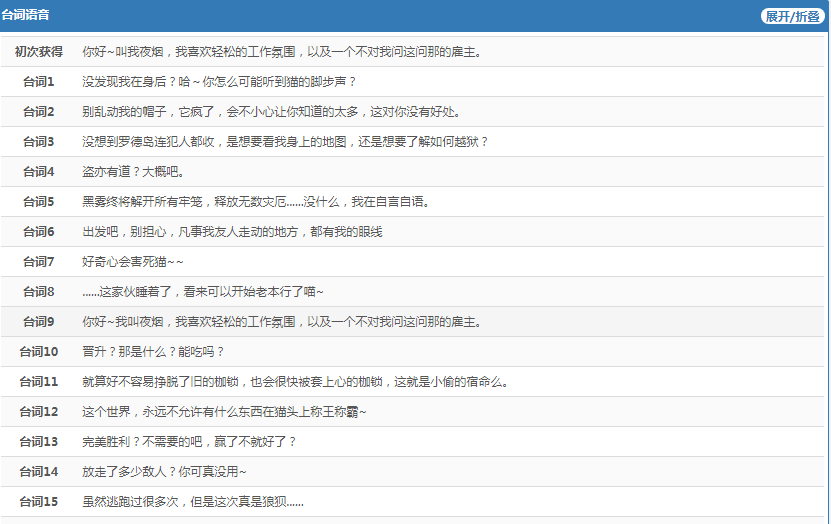Click the 台词12 row label
This screenshot has width=831, height=524.
(39, 411)
